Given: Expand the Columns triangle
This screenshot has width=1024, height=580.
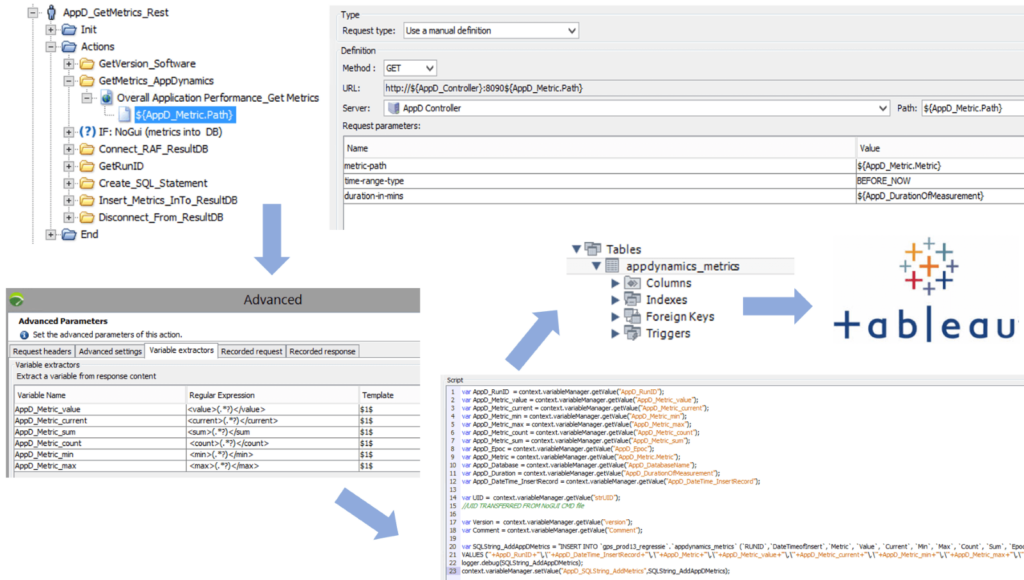Looking at the screenshot, I should tap(615, 283).
